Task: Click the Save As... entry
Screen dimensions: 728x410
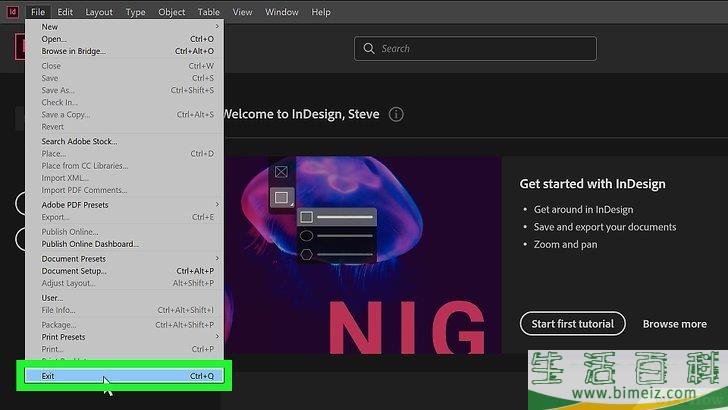Action: click(x=124, y=90)
